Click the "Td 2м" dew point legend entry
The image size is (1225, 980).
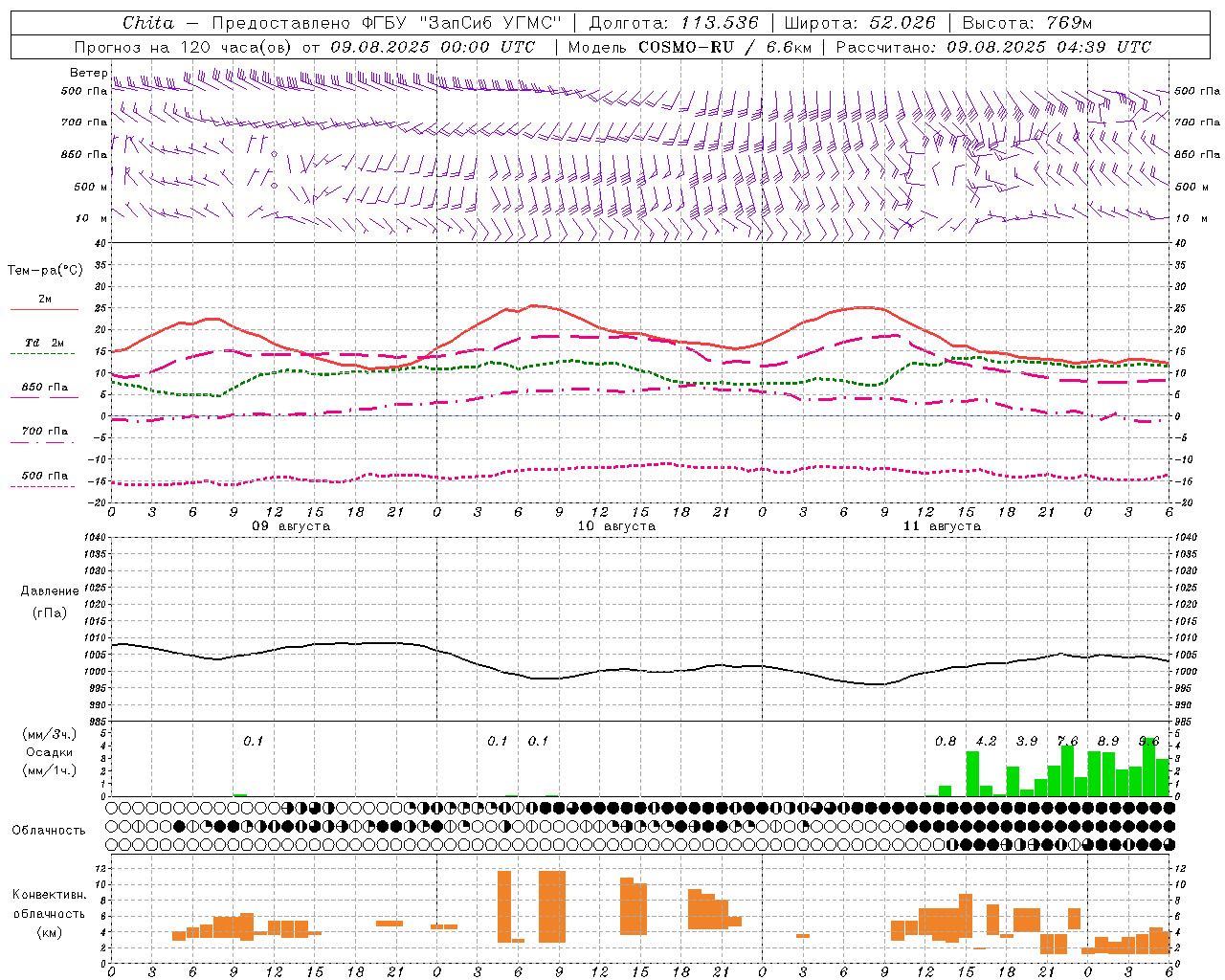coord(44,343)
